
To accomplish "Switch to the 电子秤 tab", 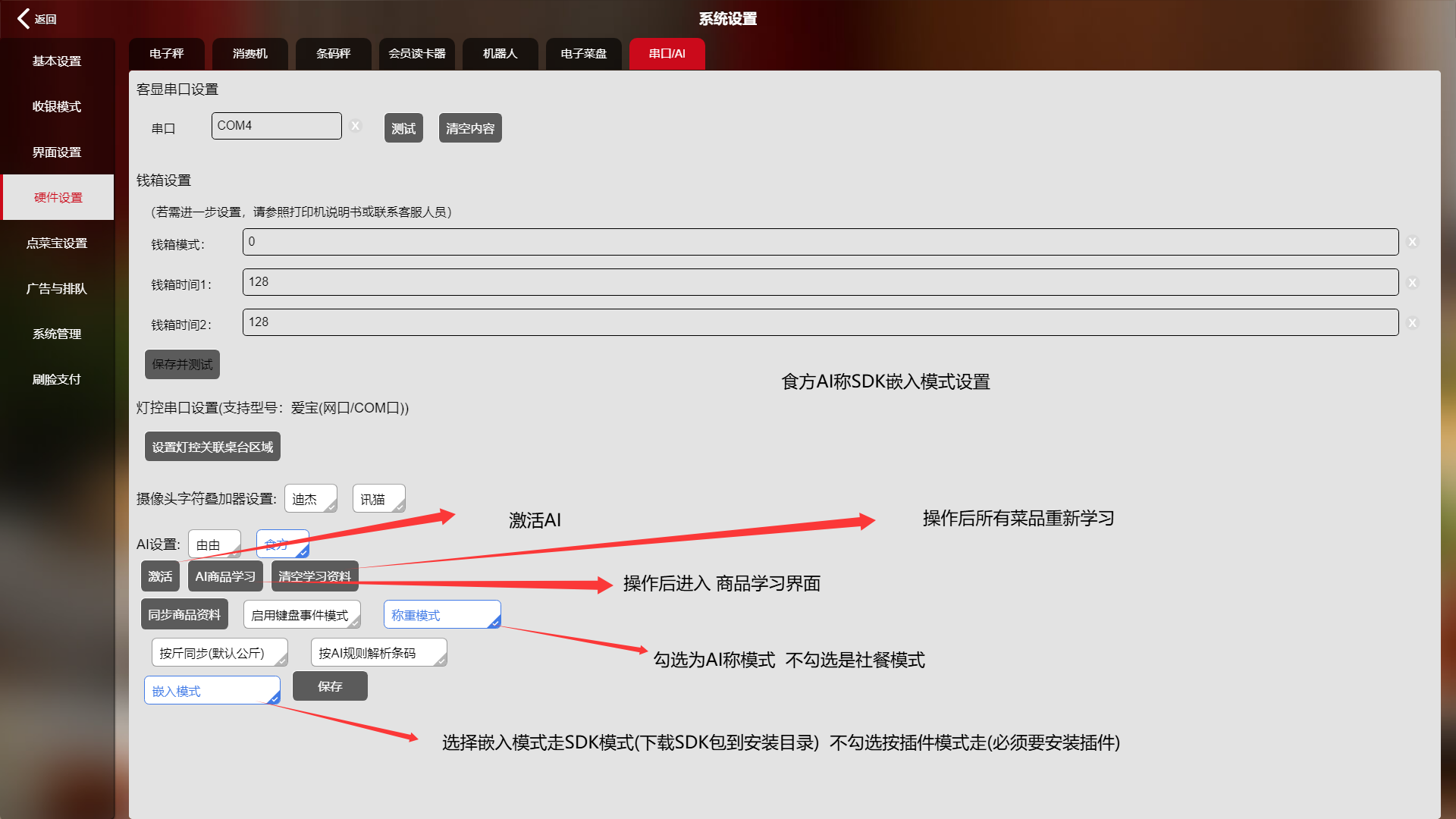I will [166, 54].
